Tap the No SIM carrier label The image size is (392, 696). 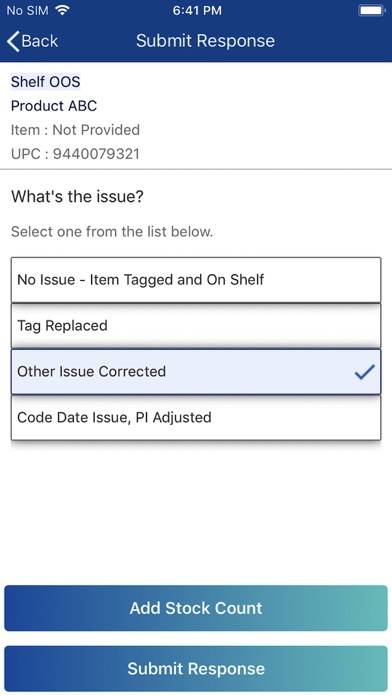[x=27, y=11]
